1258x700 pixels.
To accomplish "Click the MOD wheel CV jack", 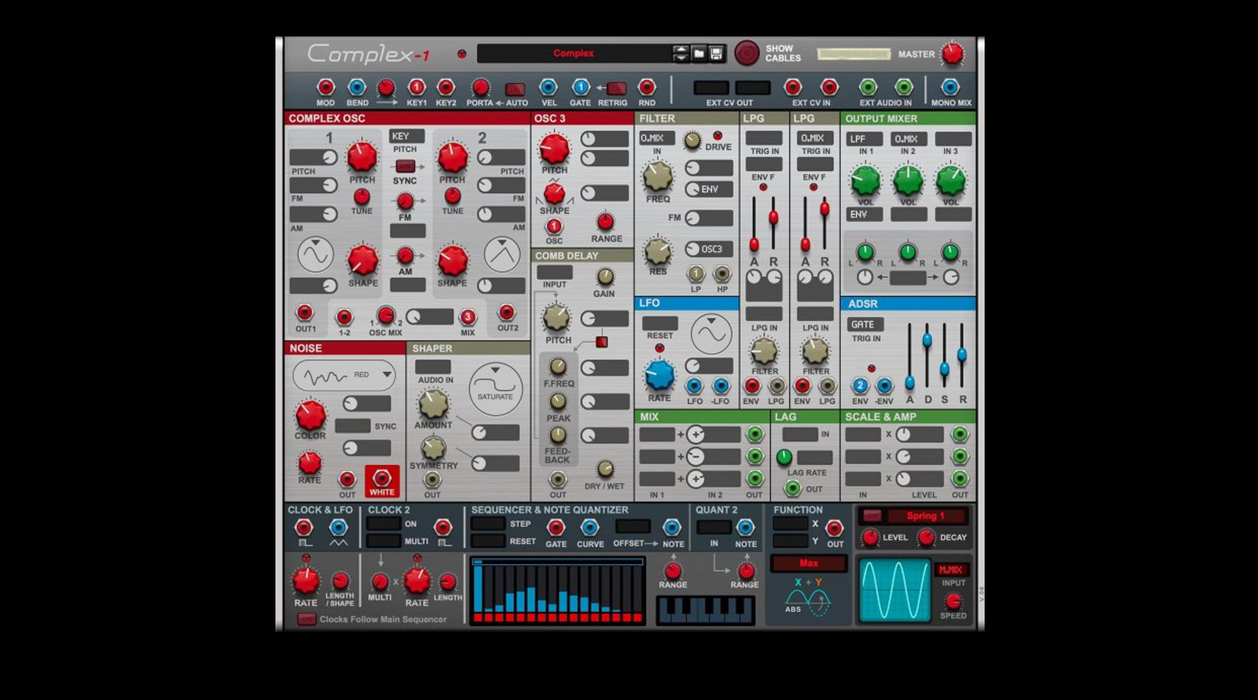I will click(325, 88).
